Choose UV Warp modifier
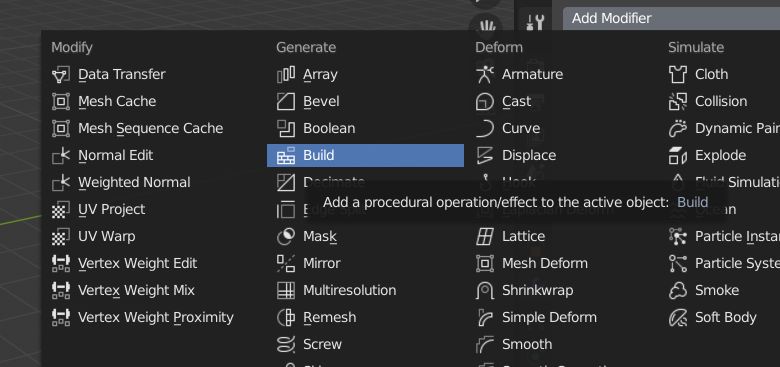Screen dimensions: 780x367 point(106,237)
